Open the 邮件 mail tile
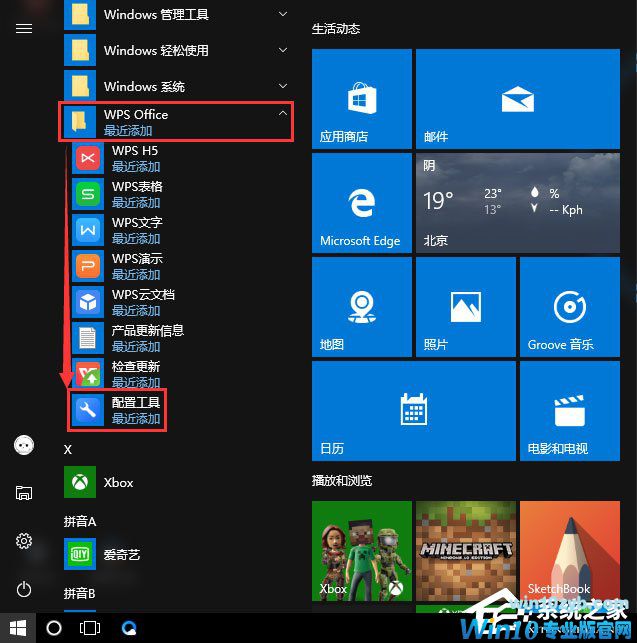Viewport: 637px width, 643px height. point(518,99)
